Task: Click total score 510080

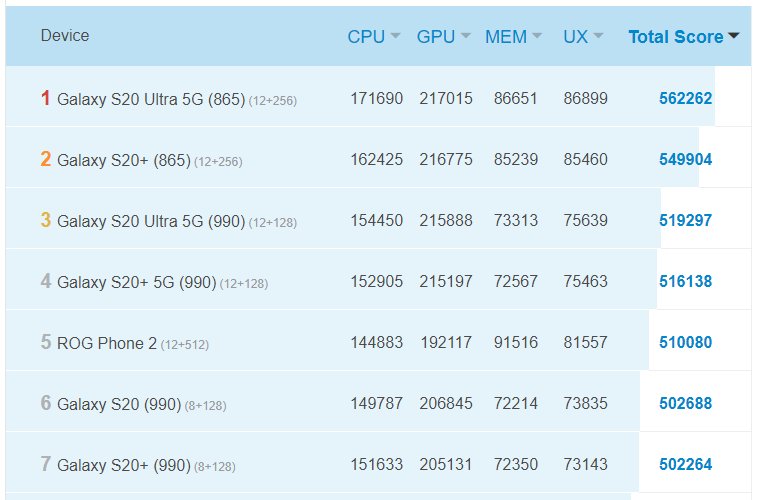Action: (686, 342)
